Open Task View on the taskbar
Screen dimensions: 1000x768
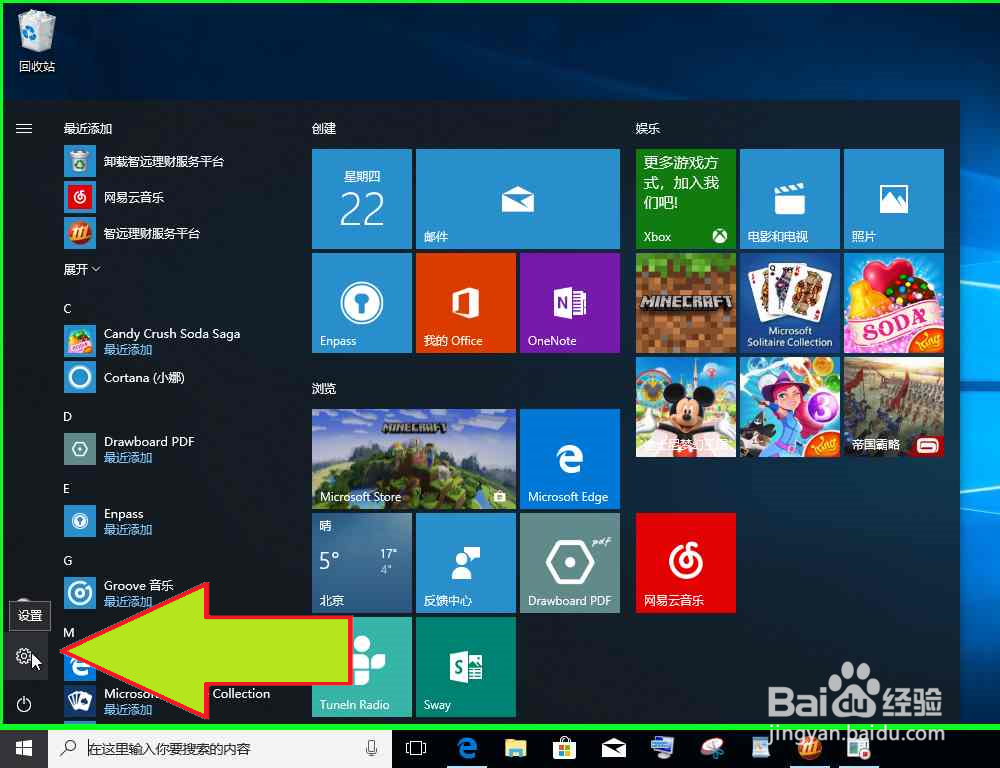pyautogui.click(x=416, y=748)
